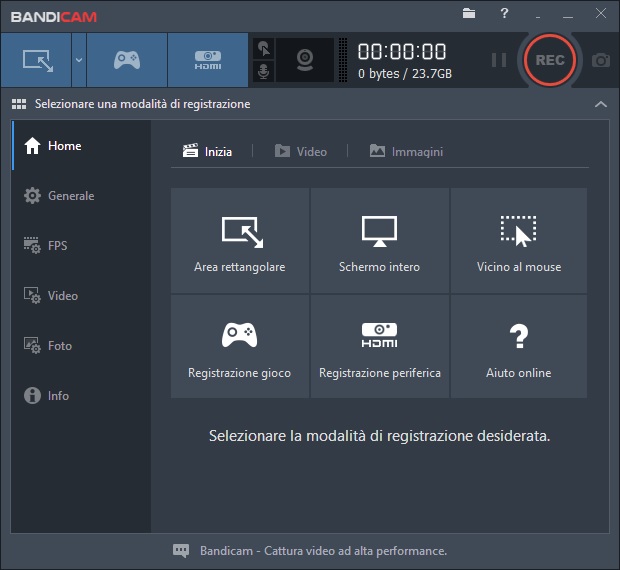
Task: Click the 00:00:00 recording timer
Action: pyautogui.click(x=402, y=51)
